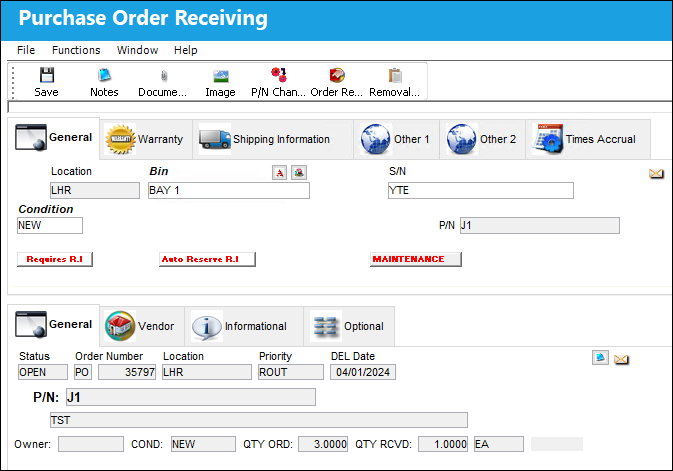Click the large lower P/N field J1
Image resolution: width=673 pixels, height=471 pixels.
coord(191,397)
